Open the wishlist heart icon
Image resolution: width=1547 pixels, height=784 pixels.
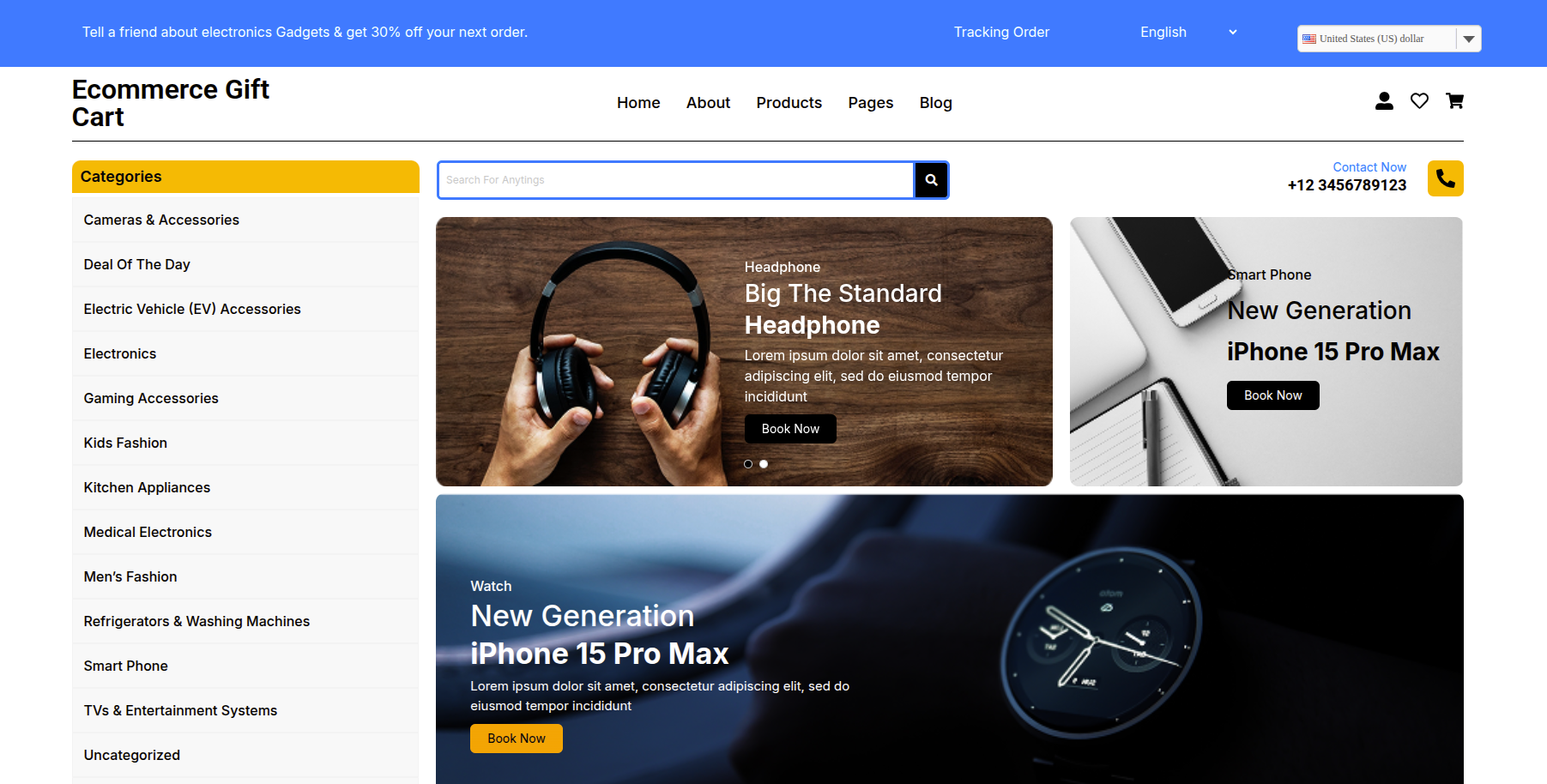(1419, 101)
